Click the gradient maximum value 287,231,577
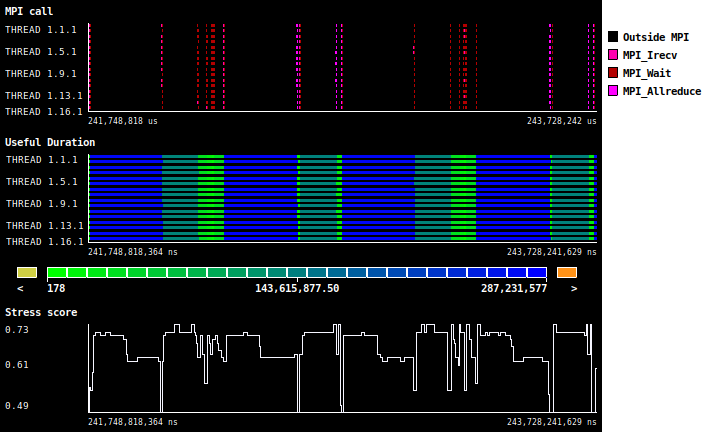702x432 pixels. coord(514,289)
